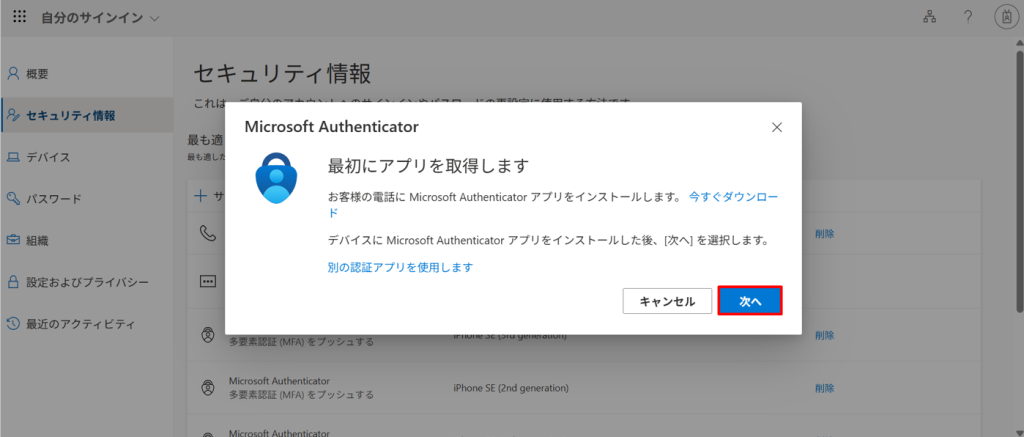Click 削除 for the phone method row

tap(824, 234)
